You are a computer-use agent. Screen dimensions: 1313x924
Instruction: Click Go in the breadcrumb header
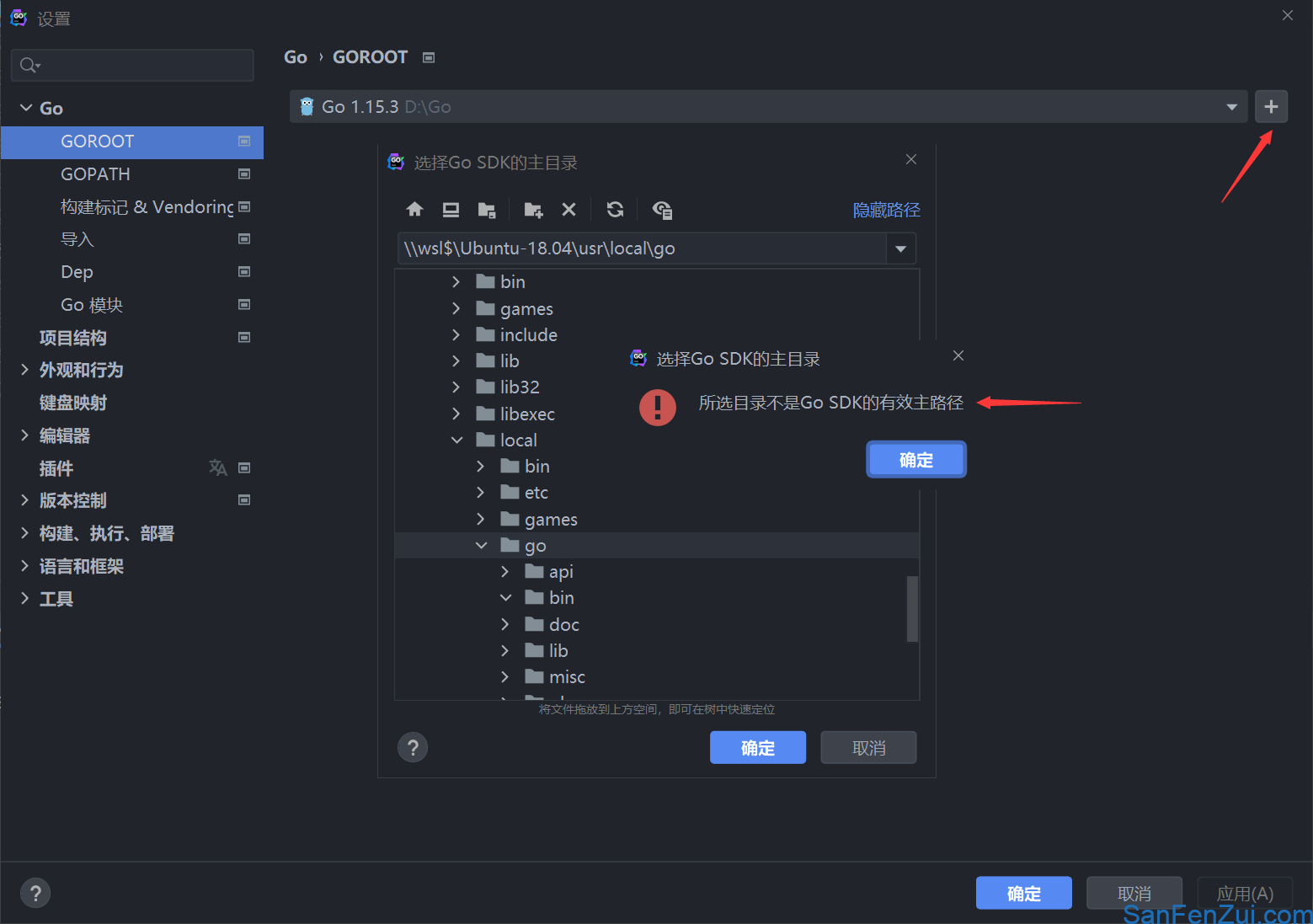tap(296, 57)
